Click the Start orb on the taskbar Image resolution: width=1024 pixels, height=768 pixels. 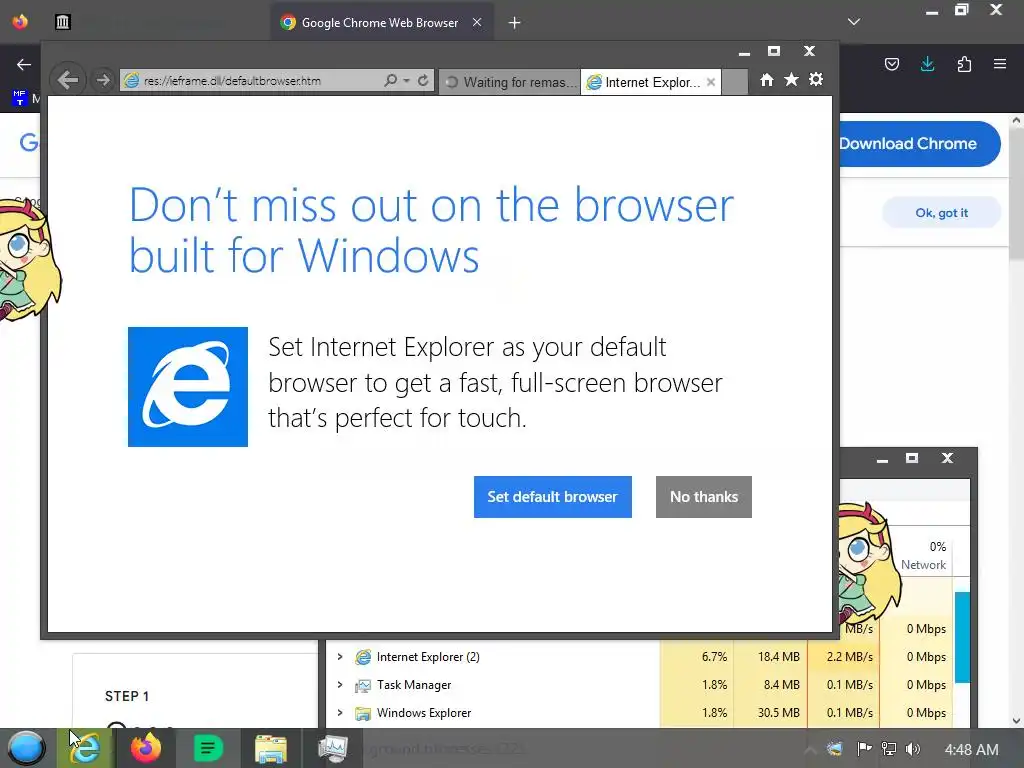click(27, 748)
